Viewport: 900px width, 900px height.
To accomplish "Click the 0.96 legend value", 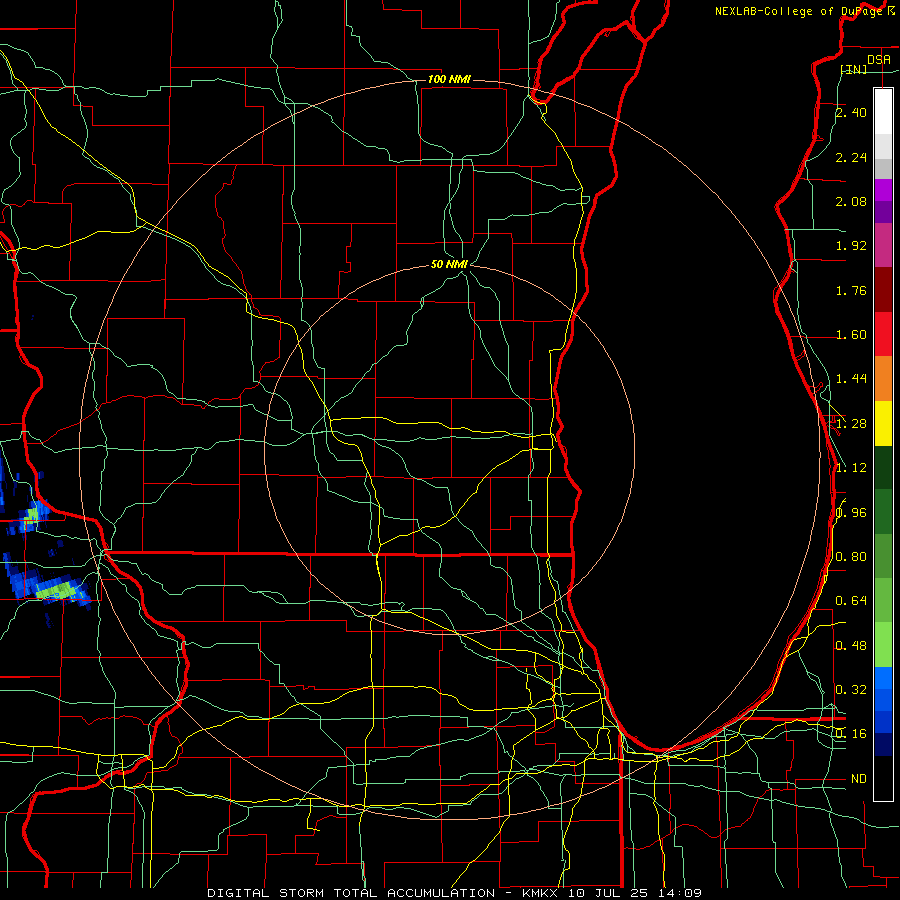I will pos(851,513).
